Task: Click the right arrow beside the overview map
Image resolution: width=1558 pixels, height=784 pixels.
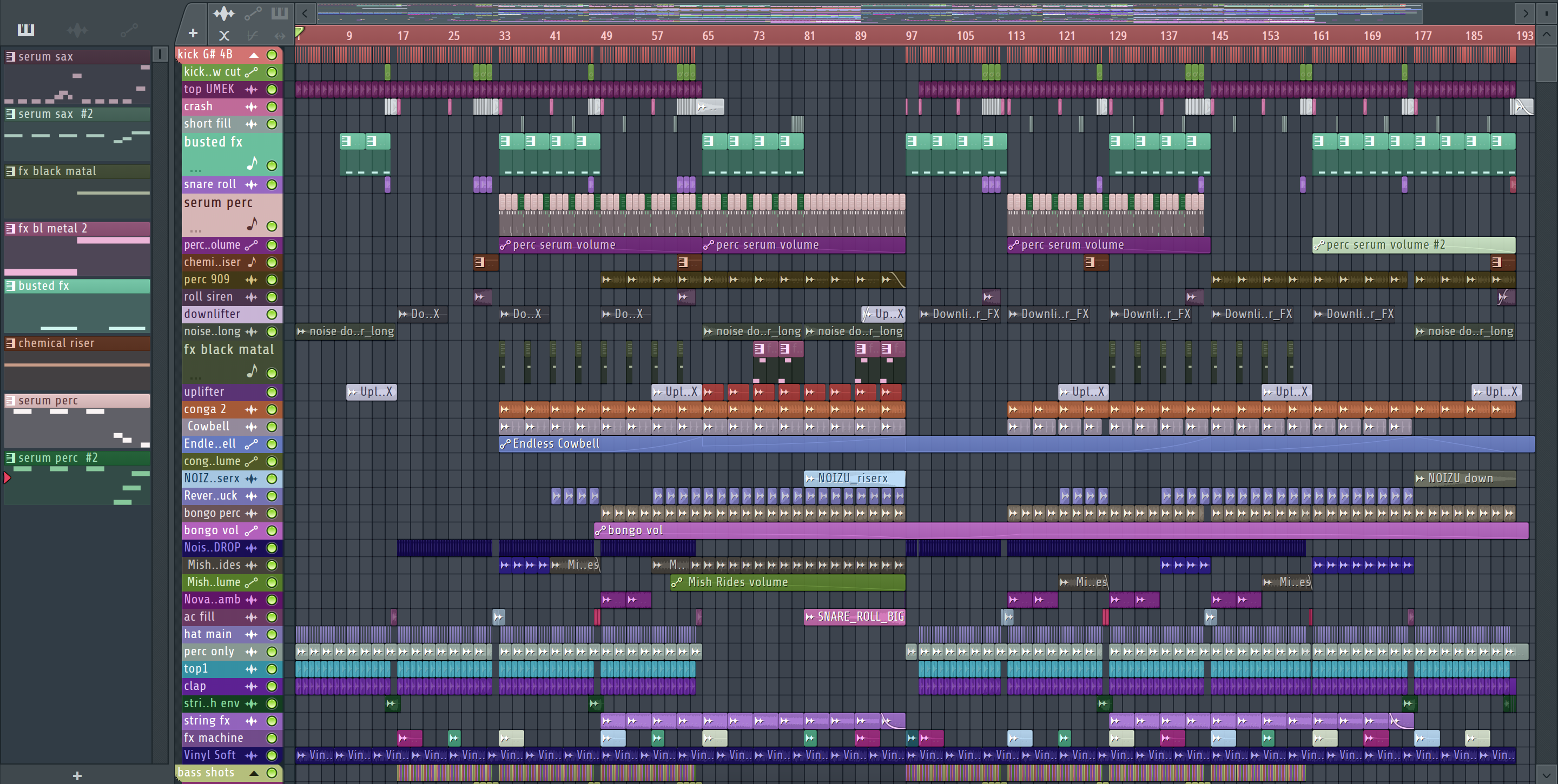Action: click(1526, 12)
